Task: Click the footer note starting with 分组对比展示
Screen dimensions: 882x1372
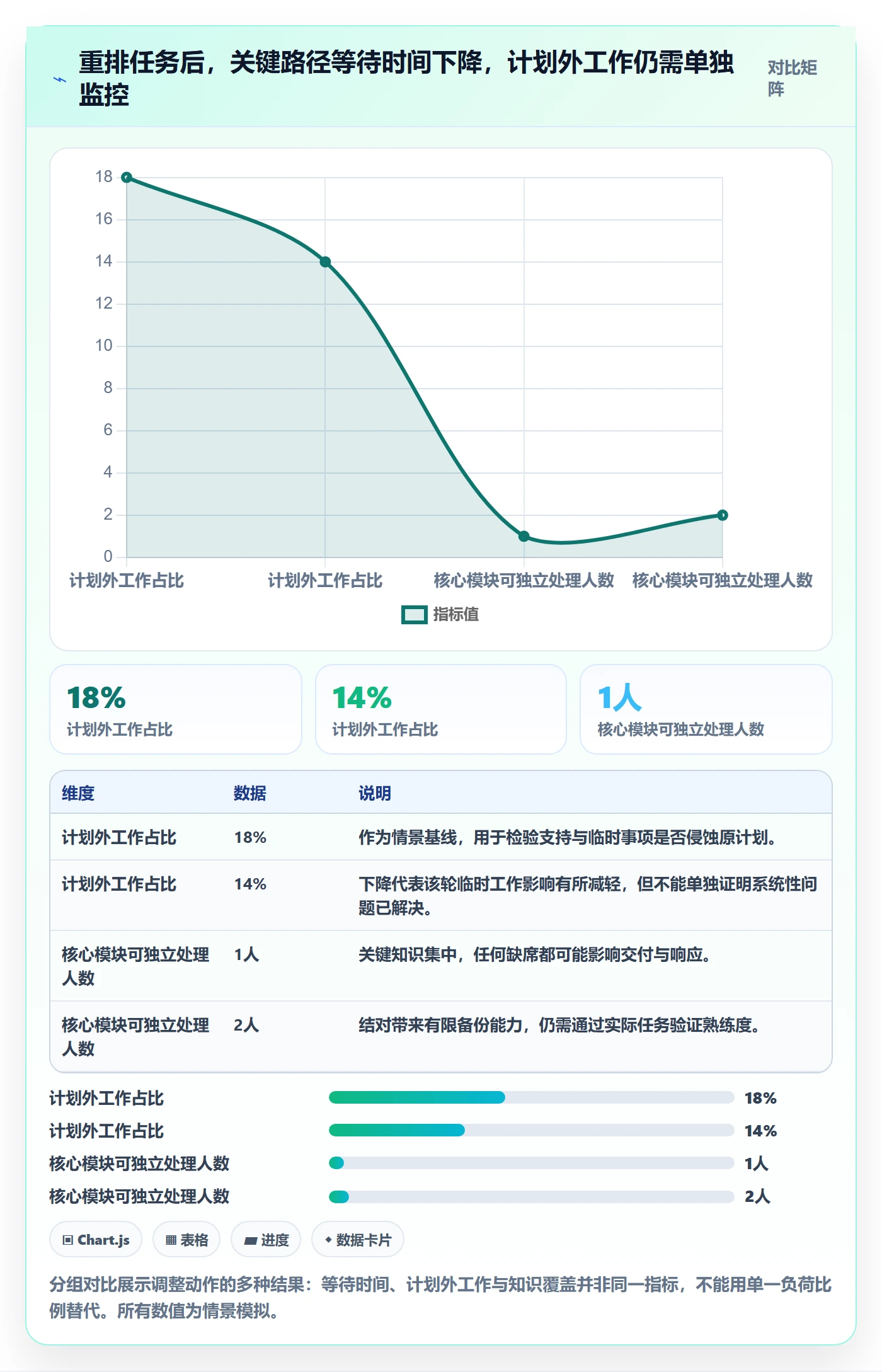Action: [x=440, y=1298]
